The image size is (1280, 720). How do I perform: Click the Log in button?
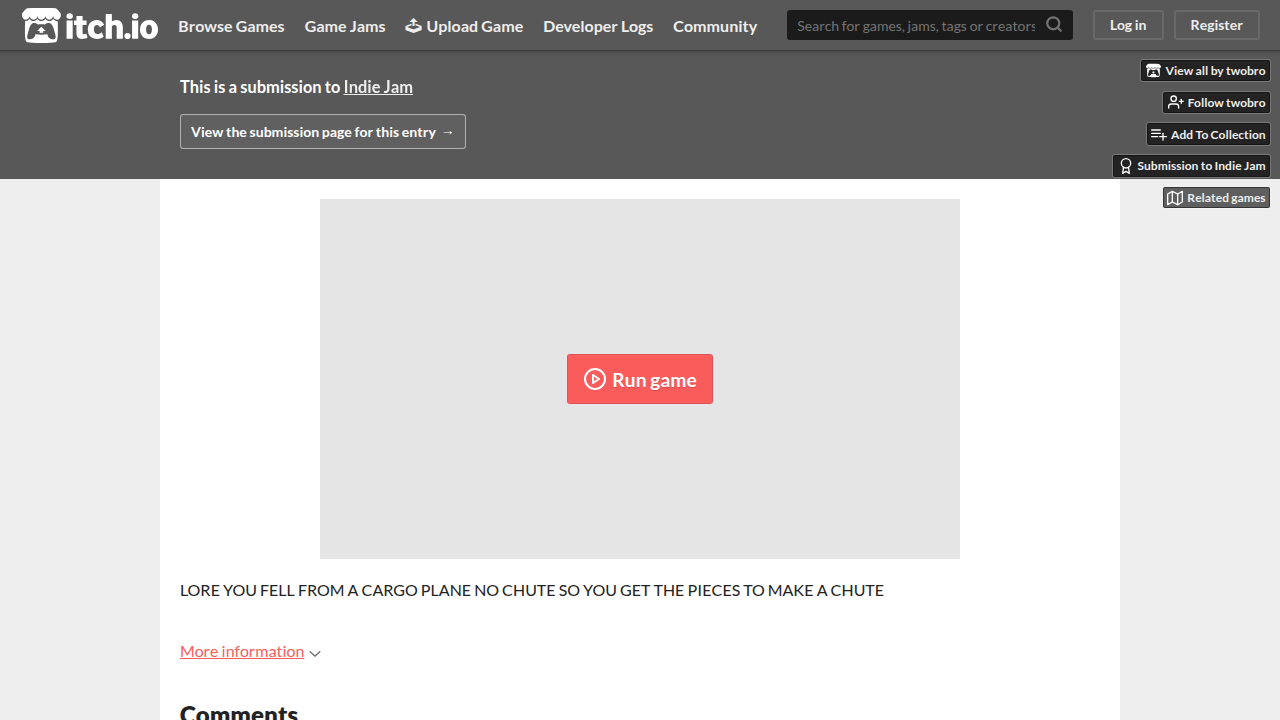click(x=1128, y=25)
